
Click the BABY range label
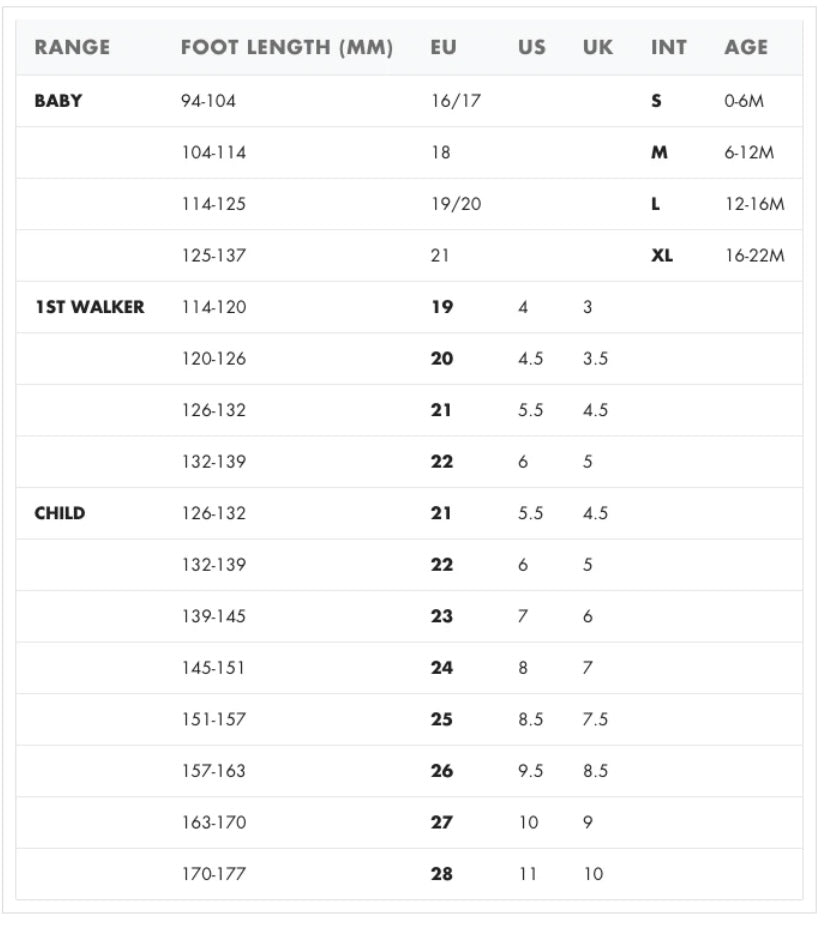coord(58,101)
